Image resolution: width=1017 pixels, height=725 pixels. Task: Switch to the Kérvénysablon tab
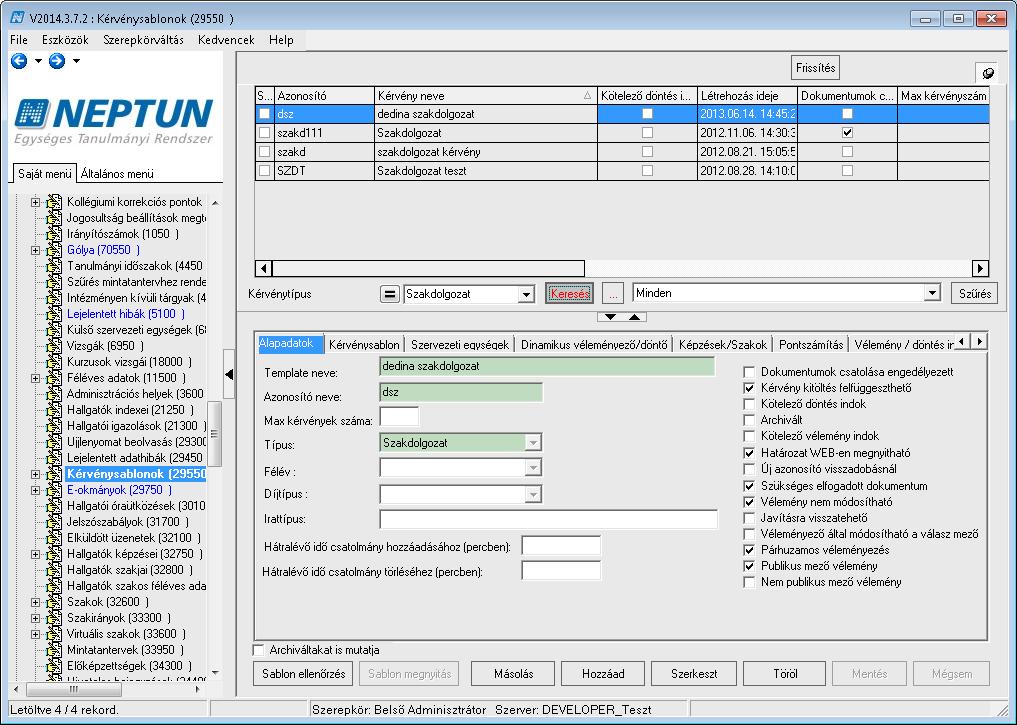pos(364,345)
